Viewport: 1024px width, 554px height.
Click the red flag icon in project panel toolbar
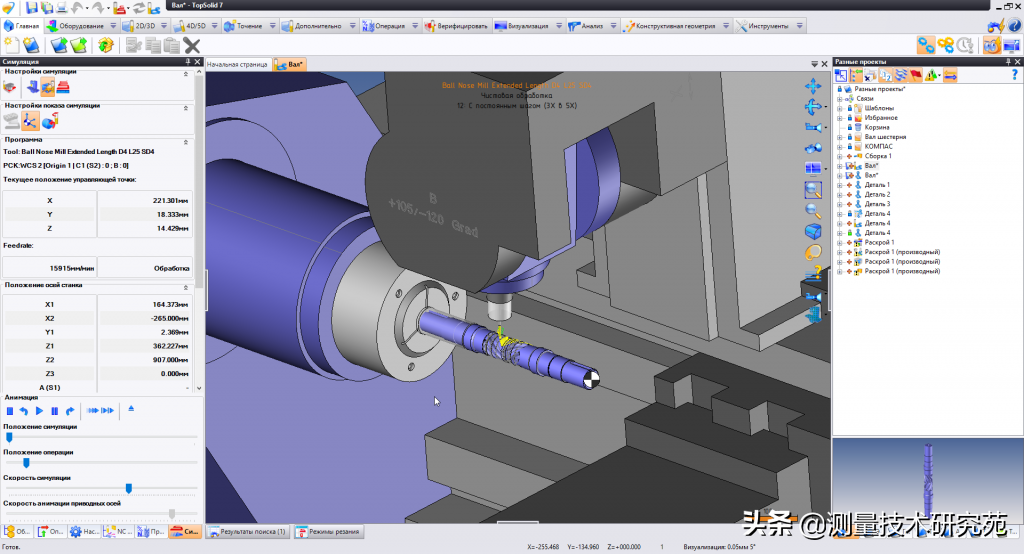coord(916,76)
